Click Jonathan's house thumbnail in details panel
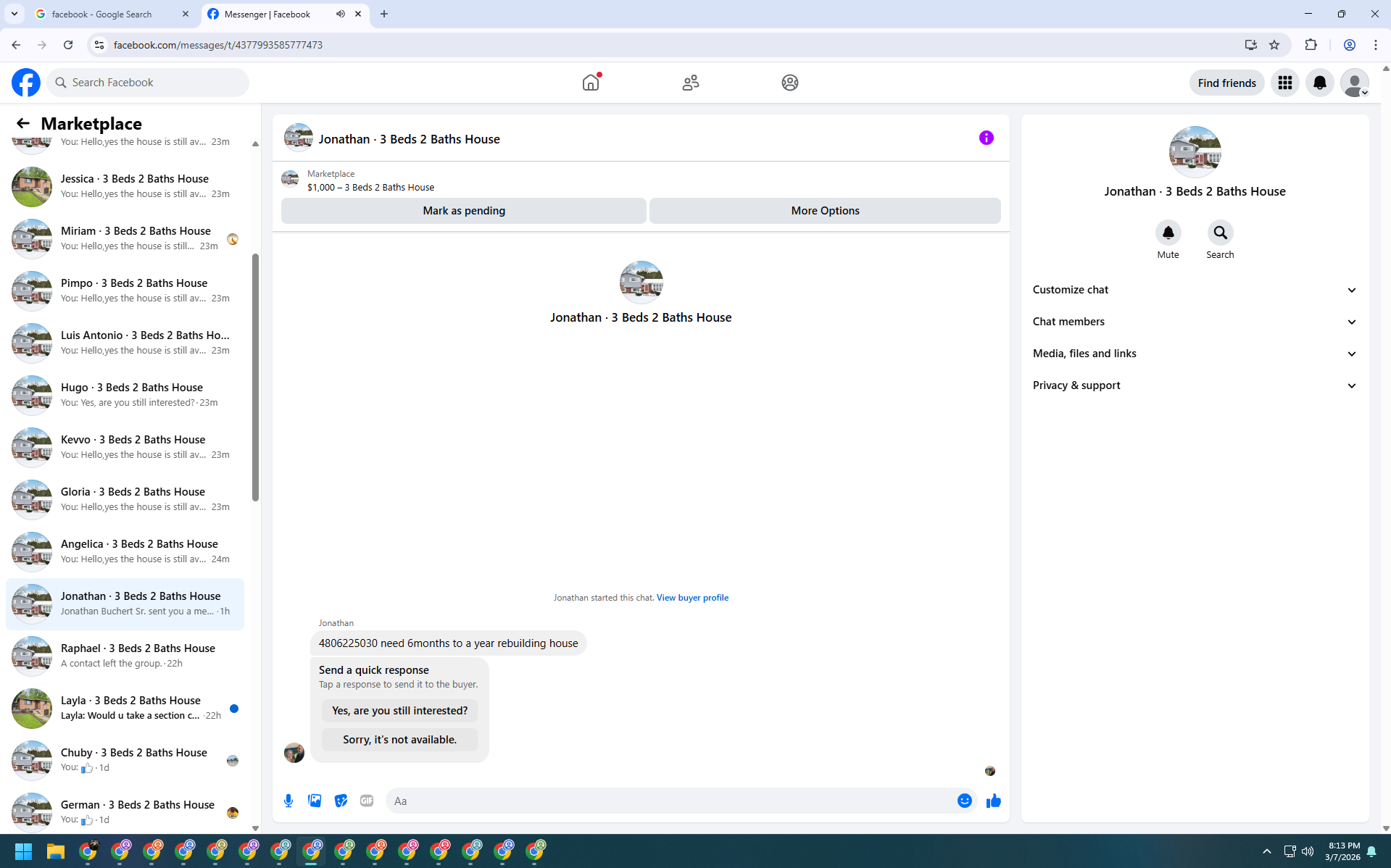1391x868 pixels. point(1195,152)
